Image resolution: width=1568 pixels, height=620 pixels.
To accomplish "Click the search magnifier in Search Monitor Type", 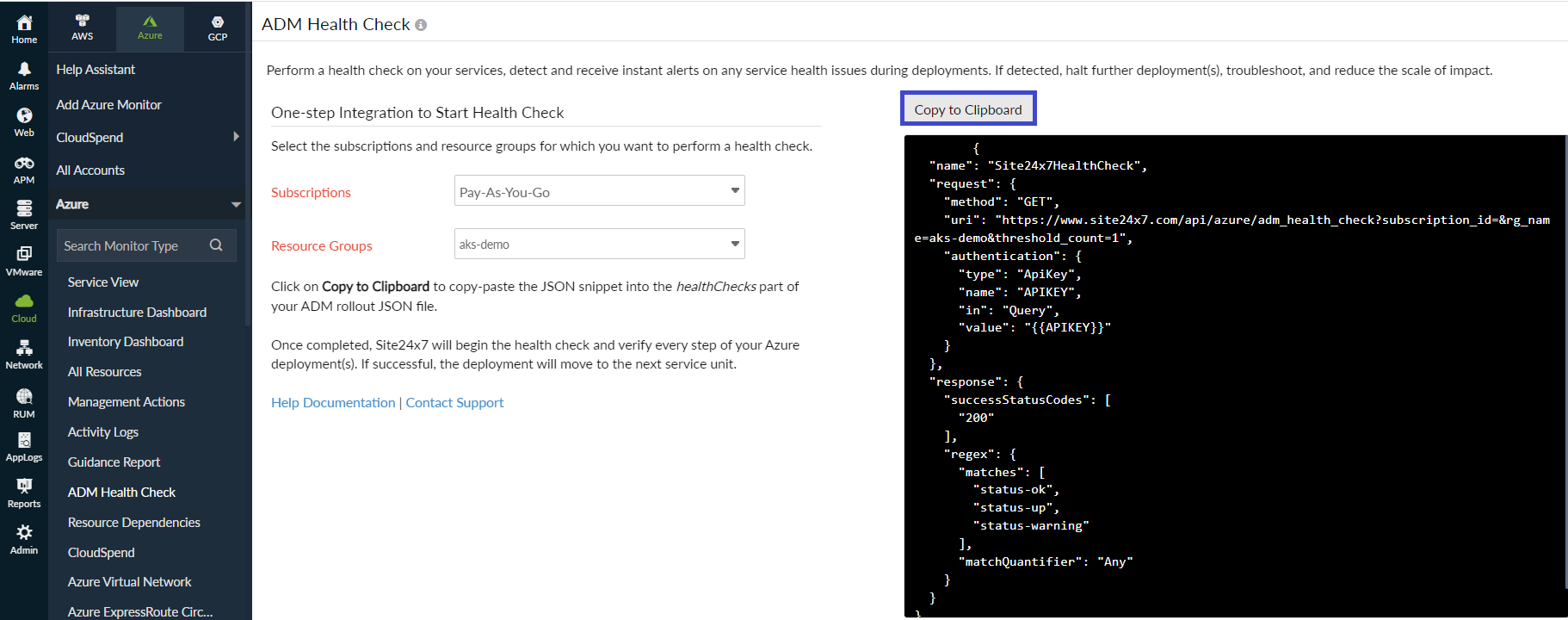I will click(216, 245).
